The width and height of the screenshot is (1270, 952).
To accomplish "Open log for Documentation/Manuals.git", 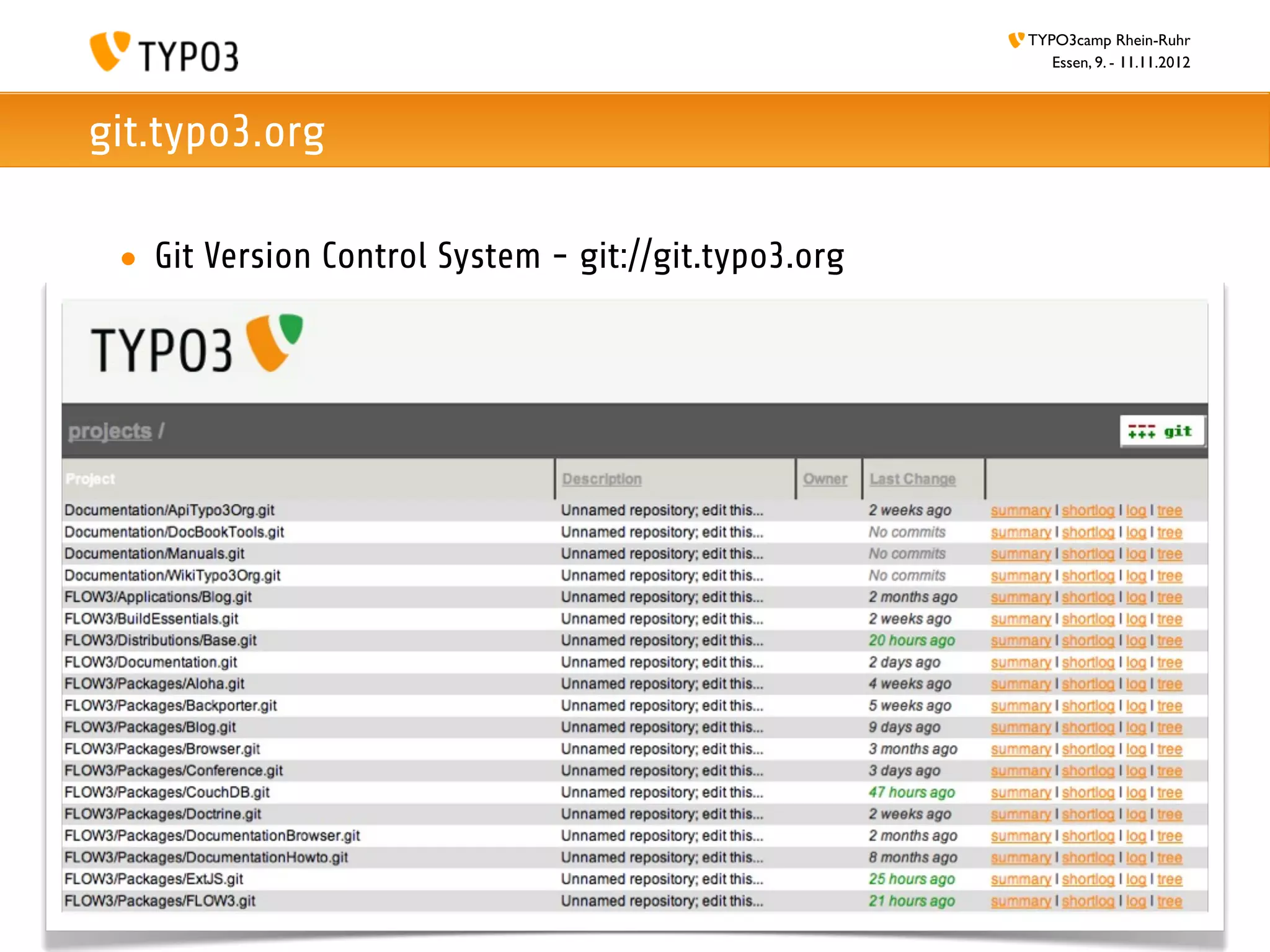I will pyautogui.click(x=1136, y=554).
